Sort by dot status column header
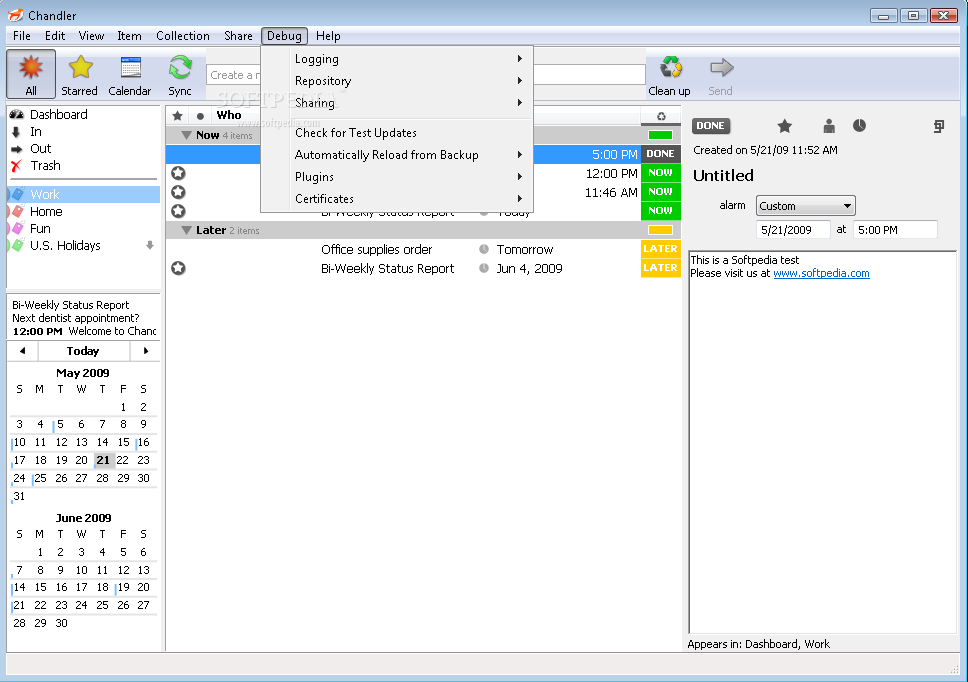This screenshot has width=968, height=682. 200,116
